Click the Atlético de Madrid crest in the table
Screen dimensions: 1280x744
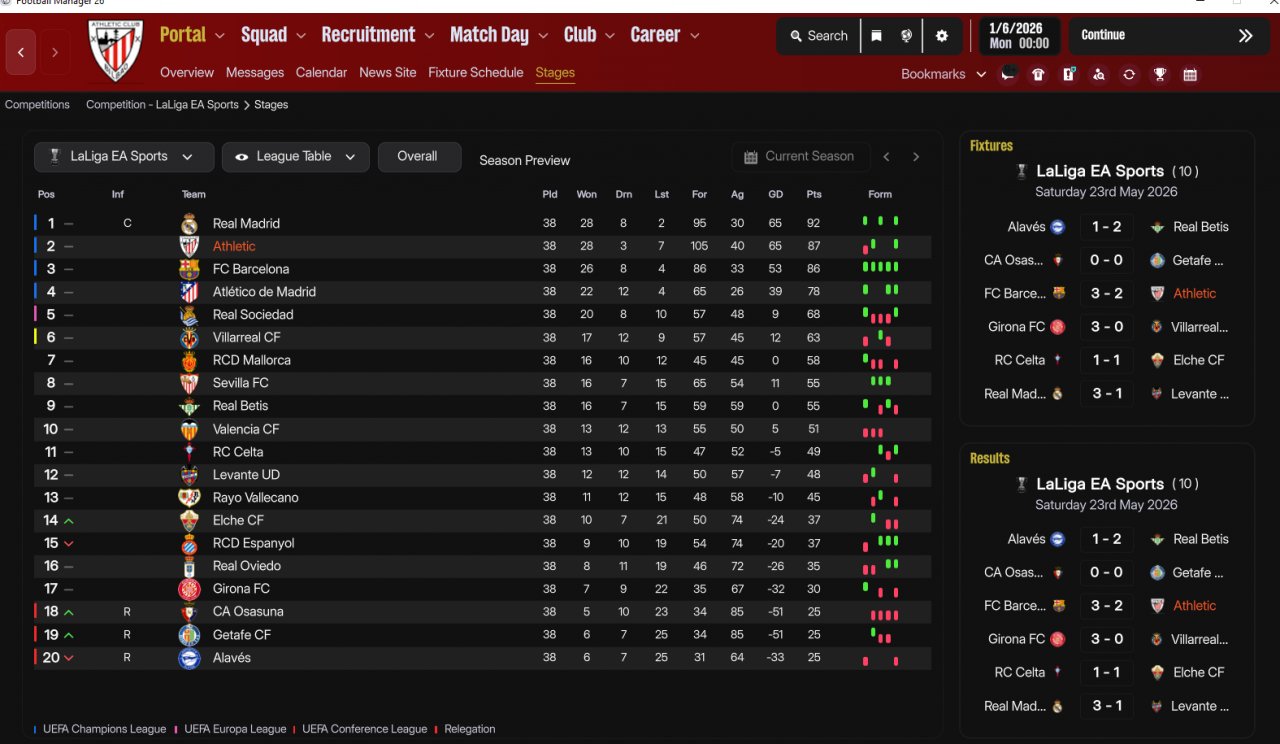click(189, 292)
